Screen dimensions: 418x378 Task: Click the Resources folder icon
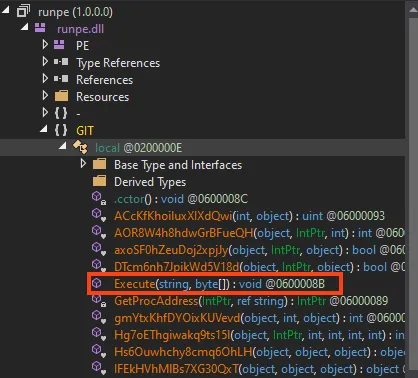pyautogui.click(x=61, y=96)
